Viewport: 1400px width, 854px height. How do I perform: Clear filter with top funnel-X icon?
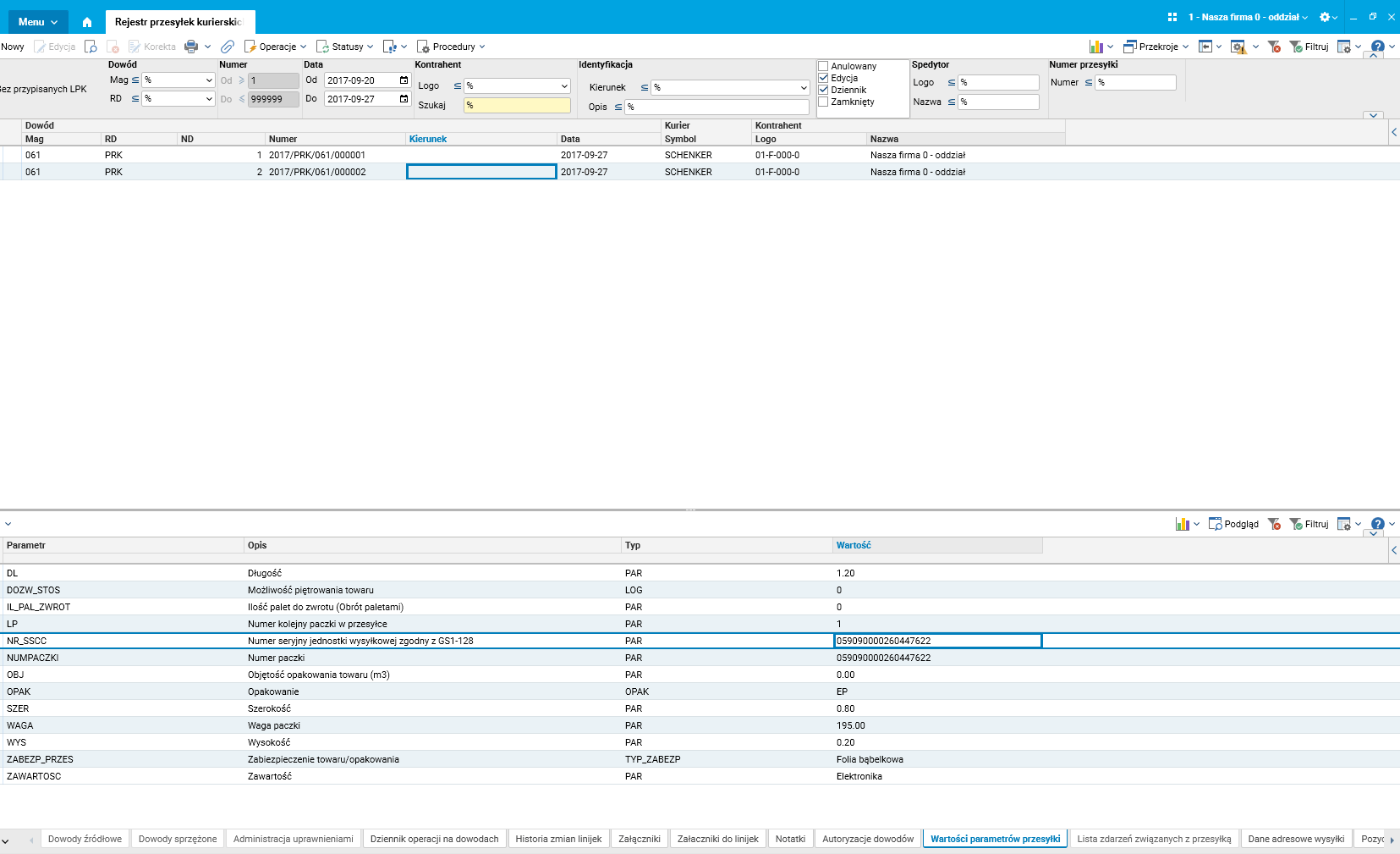[x=1274, y=47]
